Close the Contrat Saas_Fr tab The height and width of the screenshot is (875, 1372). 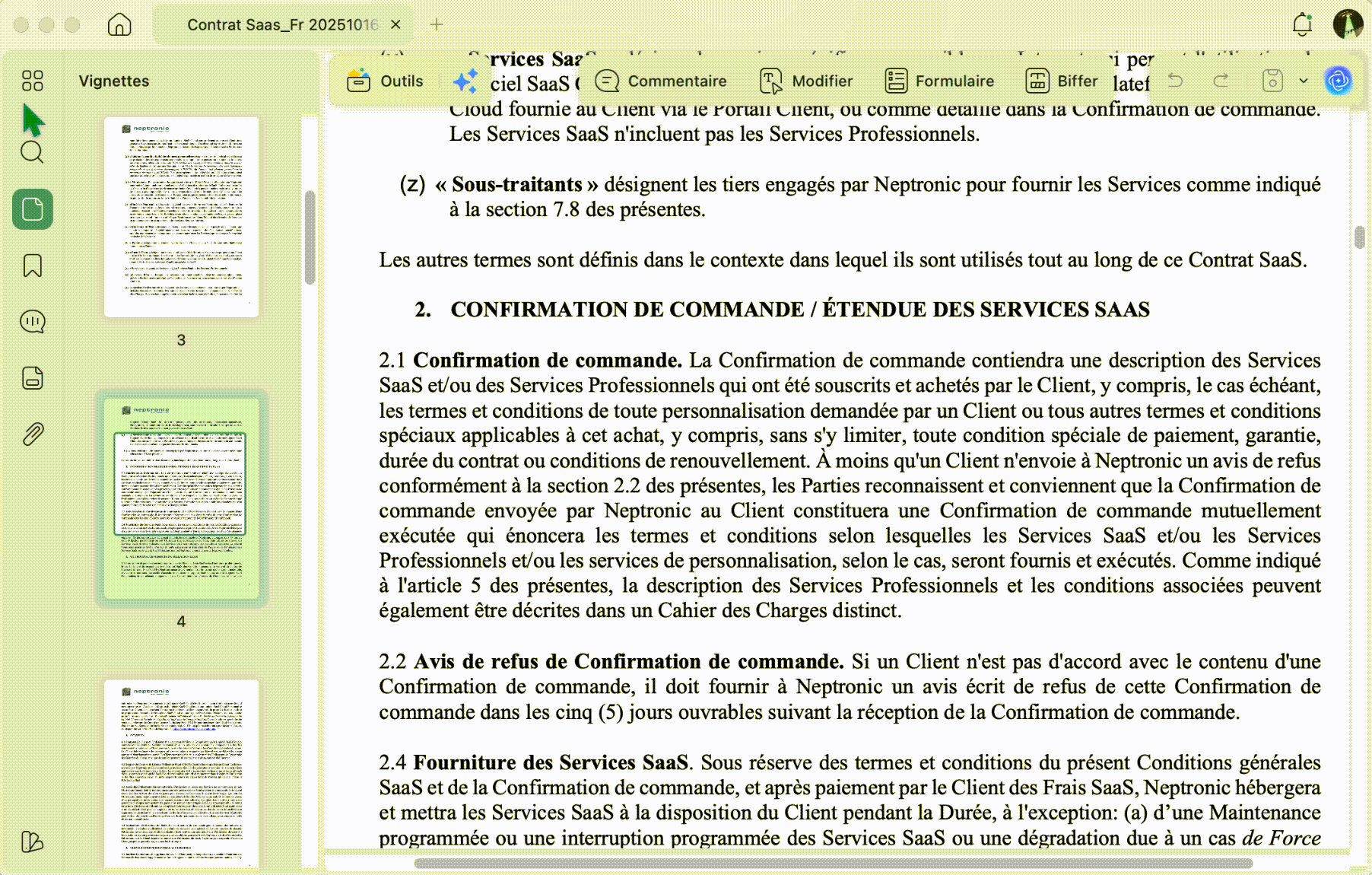pyautogui.click(x=395, y=24)
